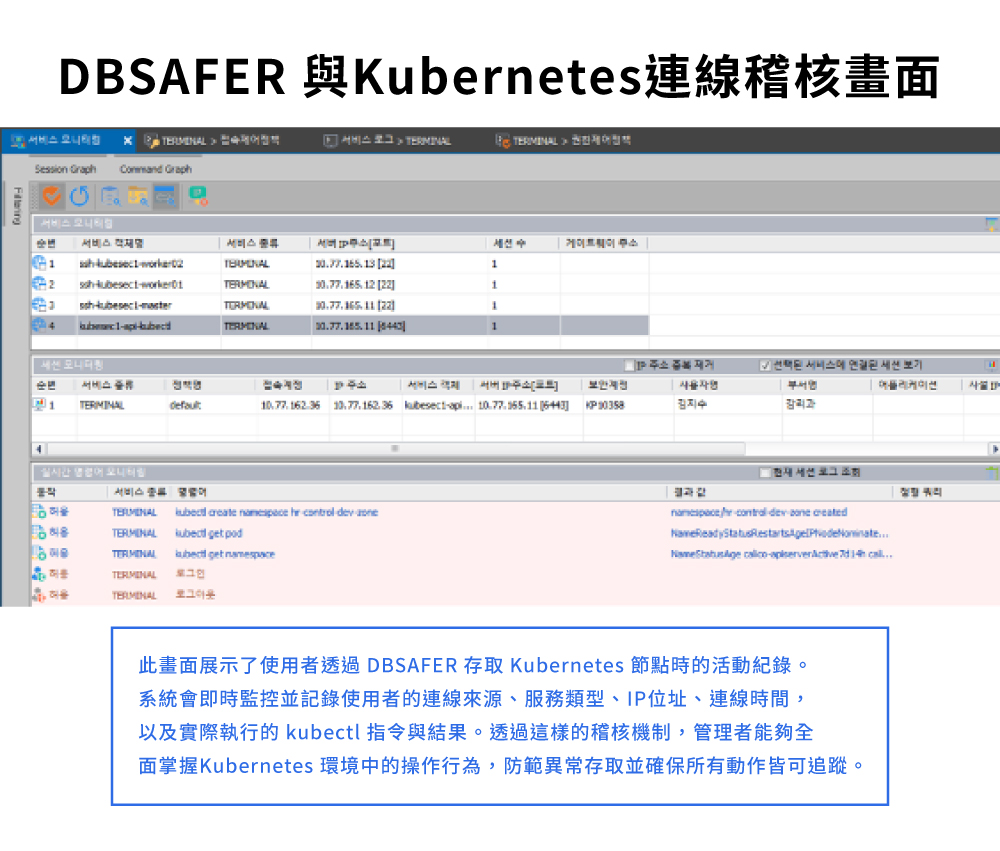Screen dimensions: 1000x851
Task: Click the kubesec1-api… service object cell
Action: point(439,405)
